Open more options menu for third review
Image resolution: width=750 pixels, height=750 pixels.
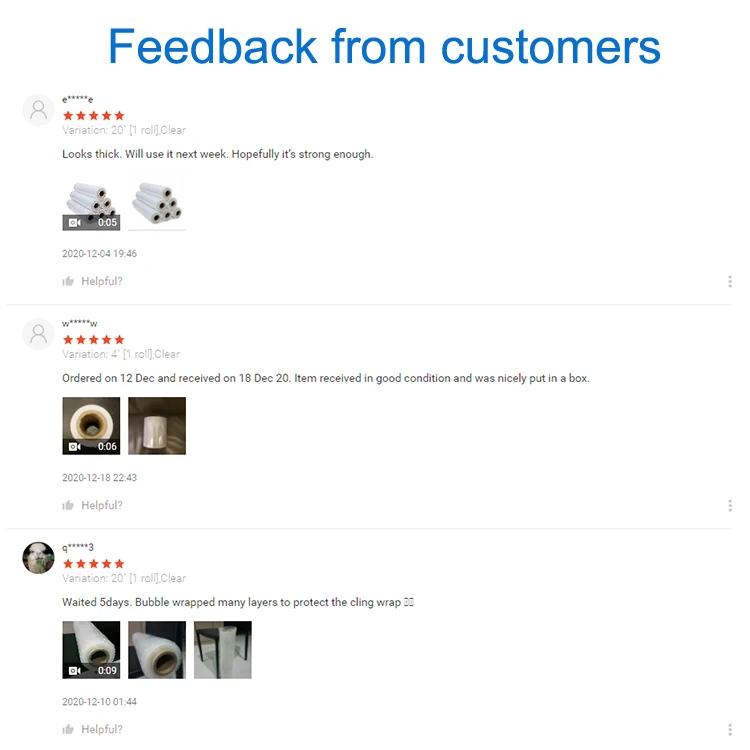(x=730, y=730)
